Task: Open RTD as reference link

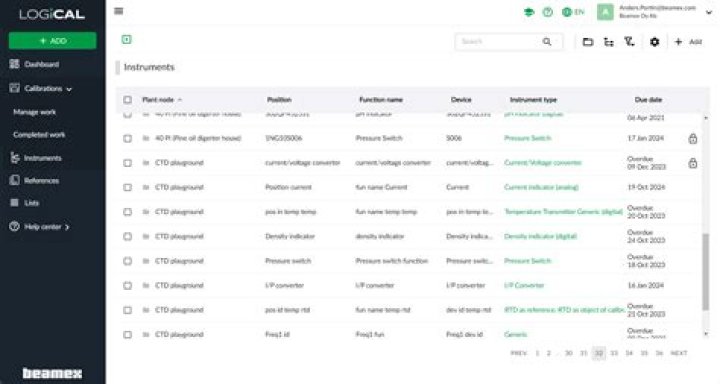Action: (564, 310)
